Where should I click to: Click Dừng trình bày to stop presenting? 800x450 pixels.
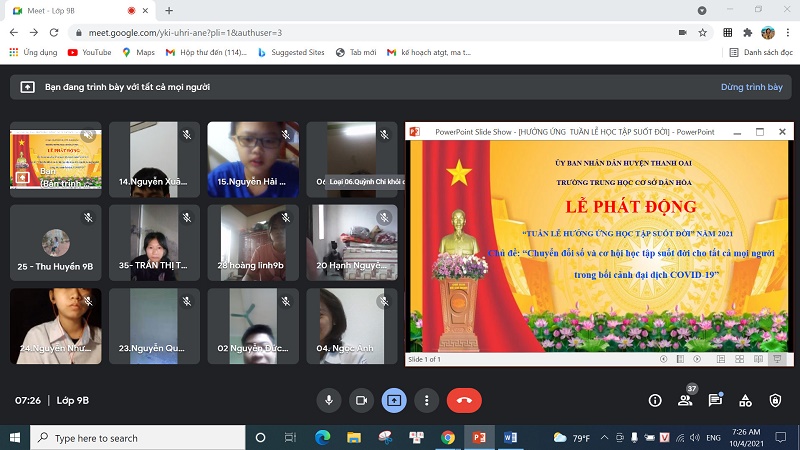click(x=751, y=87)
